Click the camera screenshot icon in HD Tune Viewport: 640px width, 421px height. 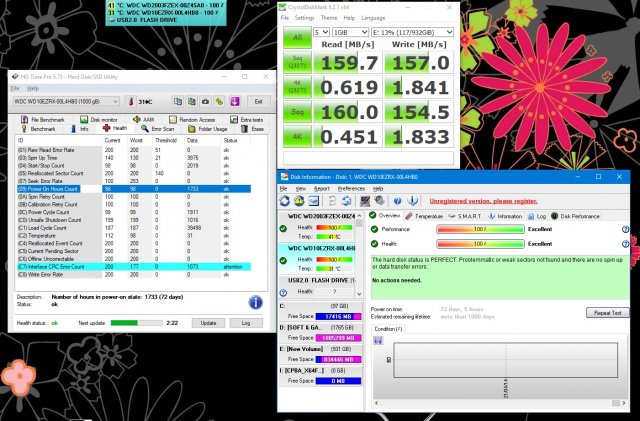point(203,101)
